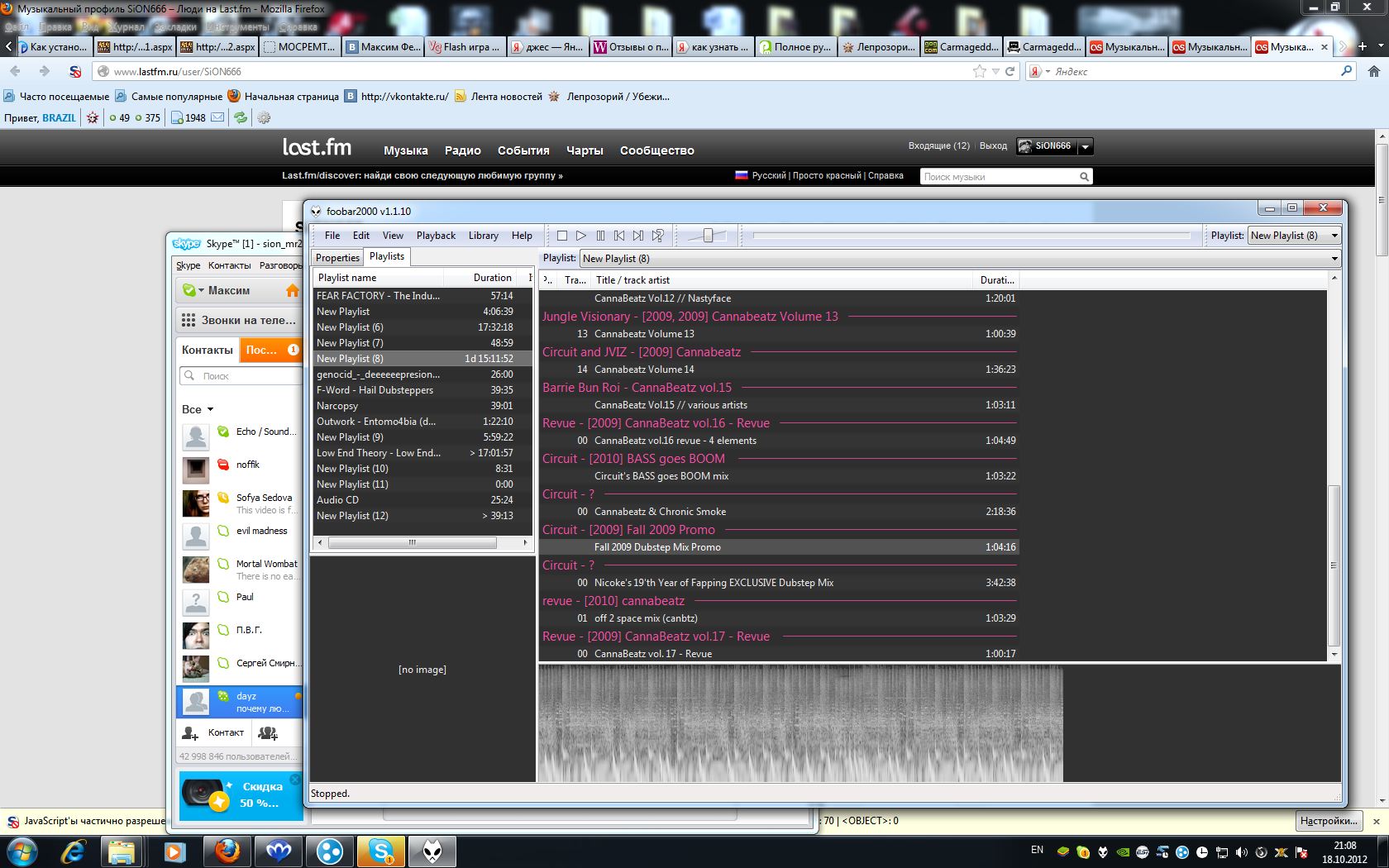This screenshot has height=868, width=1389.
Task: Skip to next track in foobar2000
Action: [x=638, y=236]
